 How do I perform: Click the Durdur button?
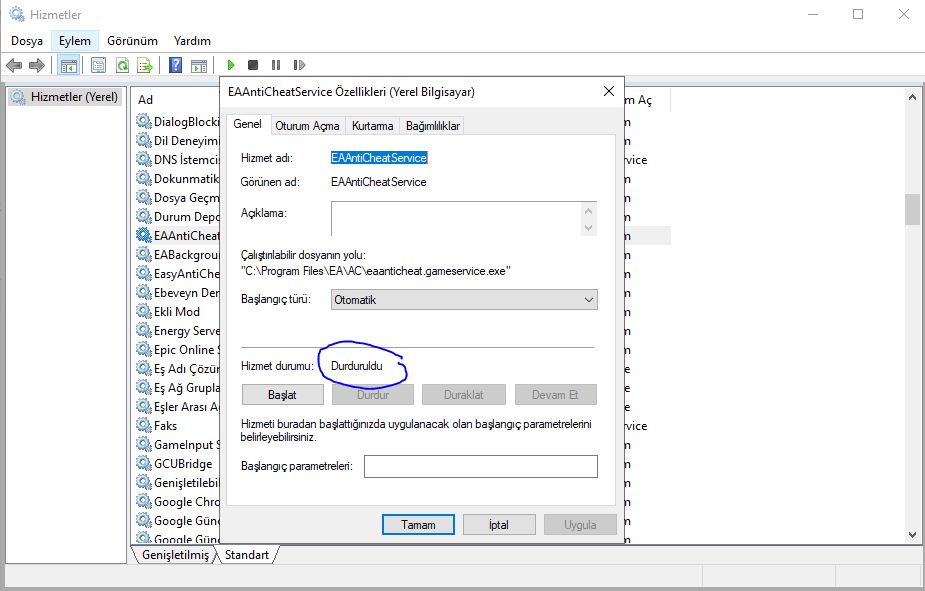click(373, 395)
